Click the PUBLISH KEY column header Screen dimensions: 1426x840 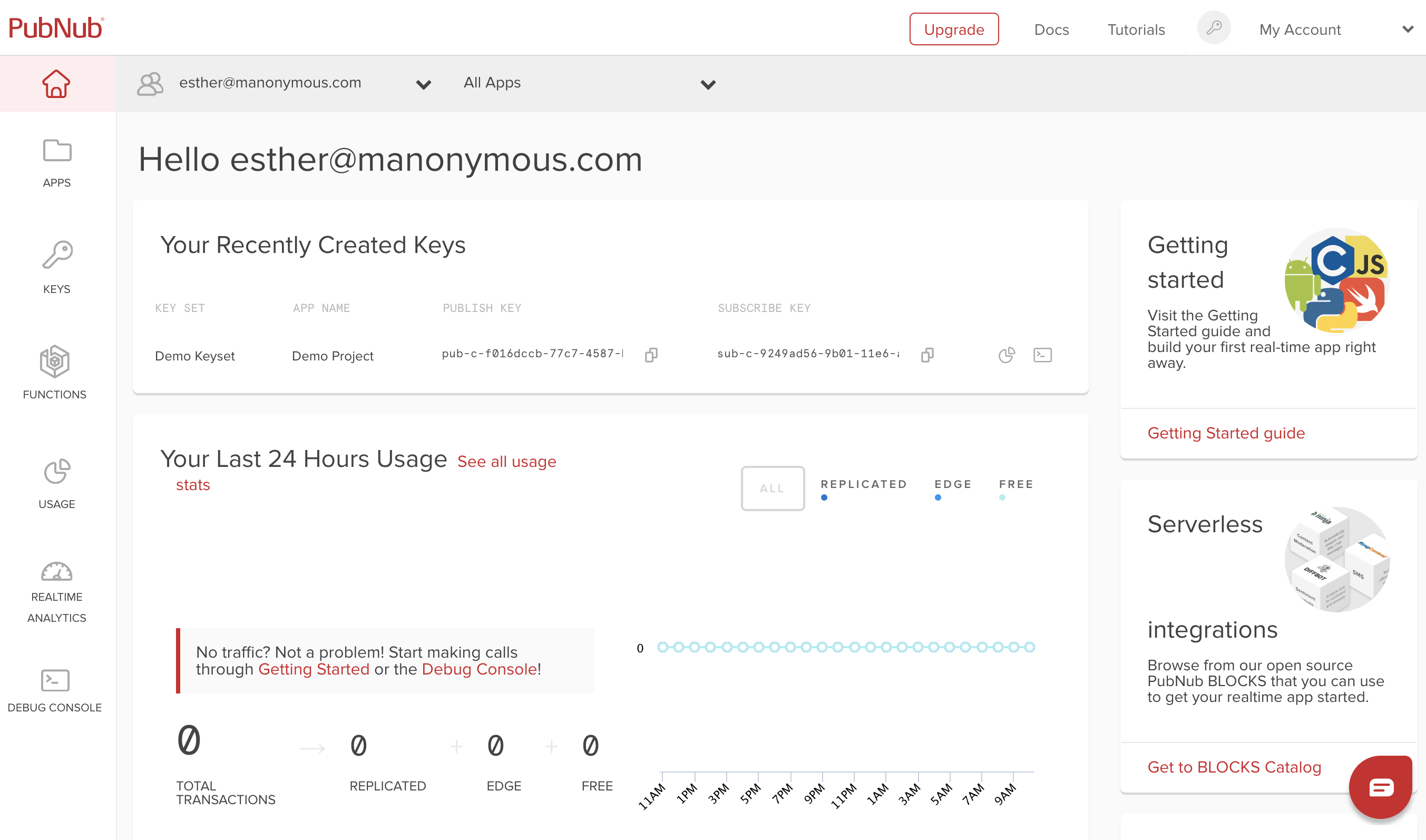pos(482,308)
